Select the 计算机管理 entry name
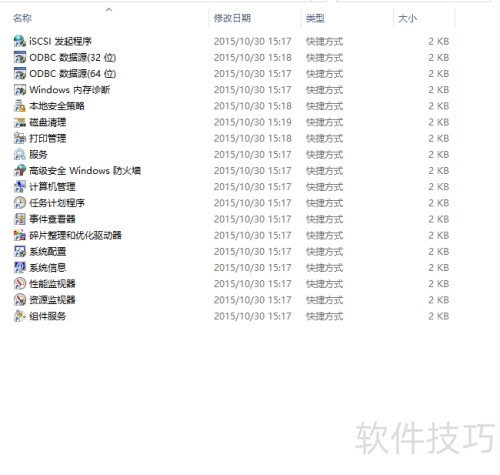 coord(52,187)
